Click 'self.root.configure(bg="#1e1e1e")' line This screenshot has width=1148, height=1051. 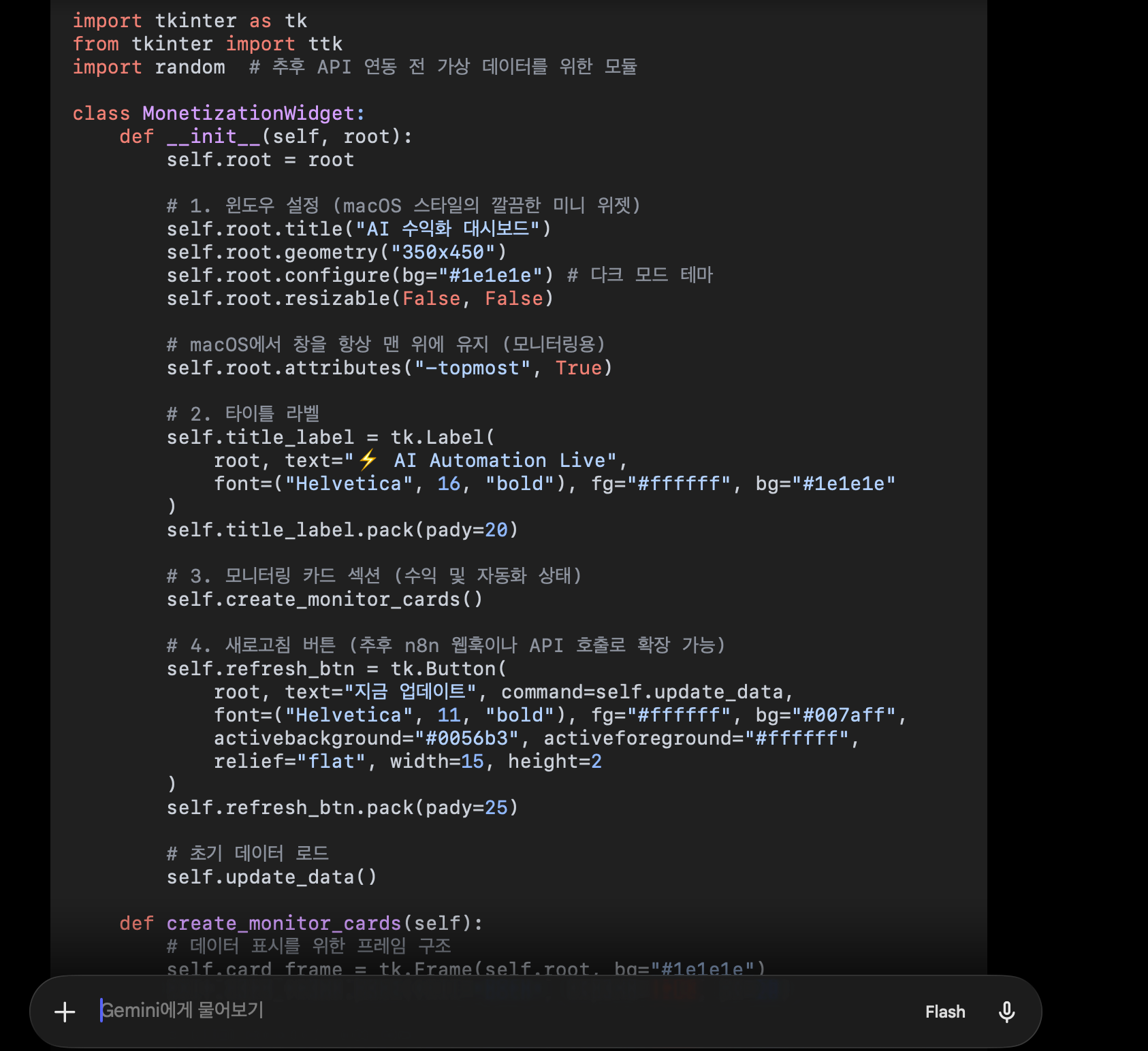point(440,275)
